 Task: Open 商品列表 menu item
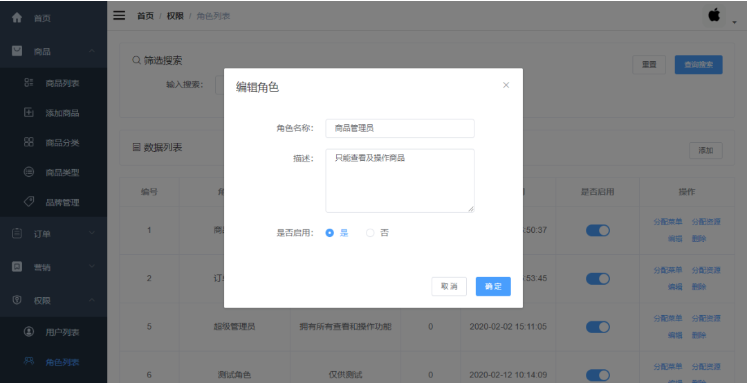click(54, 83)
